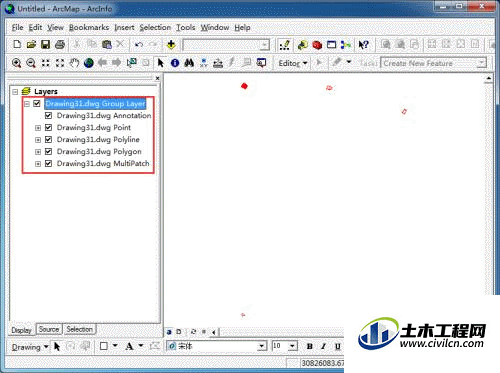Expand Drawing31.dwg MultiPatch layer

click(x=38, y=164)
